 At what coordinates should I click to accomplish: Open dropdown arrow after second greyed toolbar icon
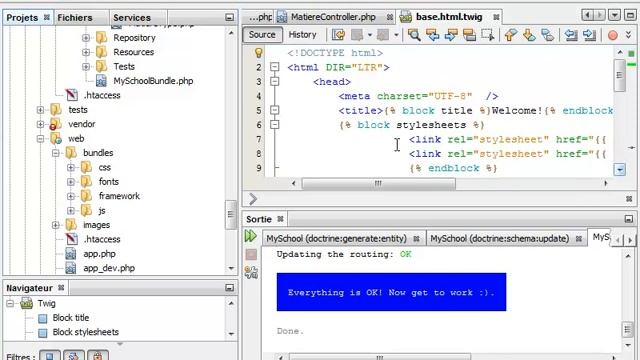396,35
